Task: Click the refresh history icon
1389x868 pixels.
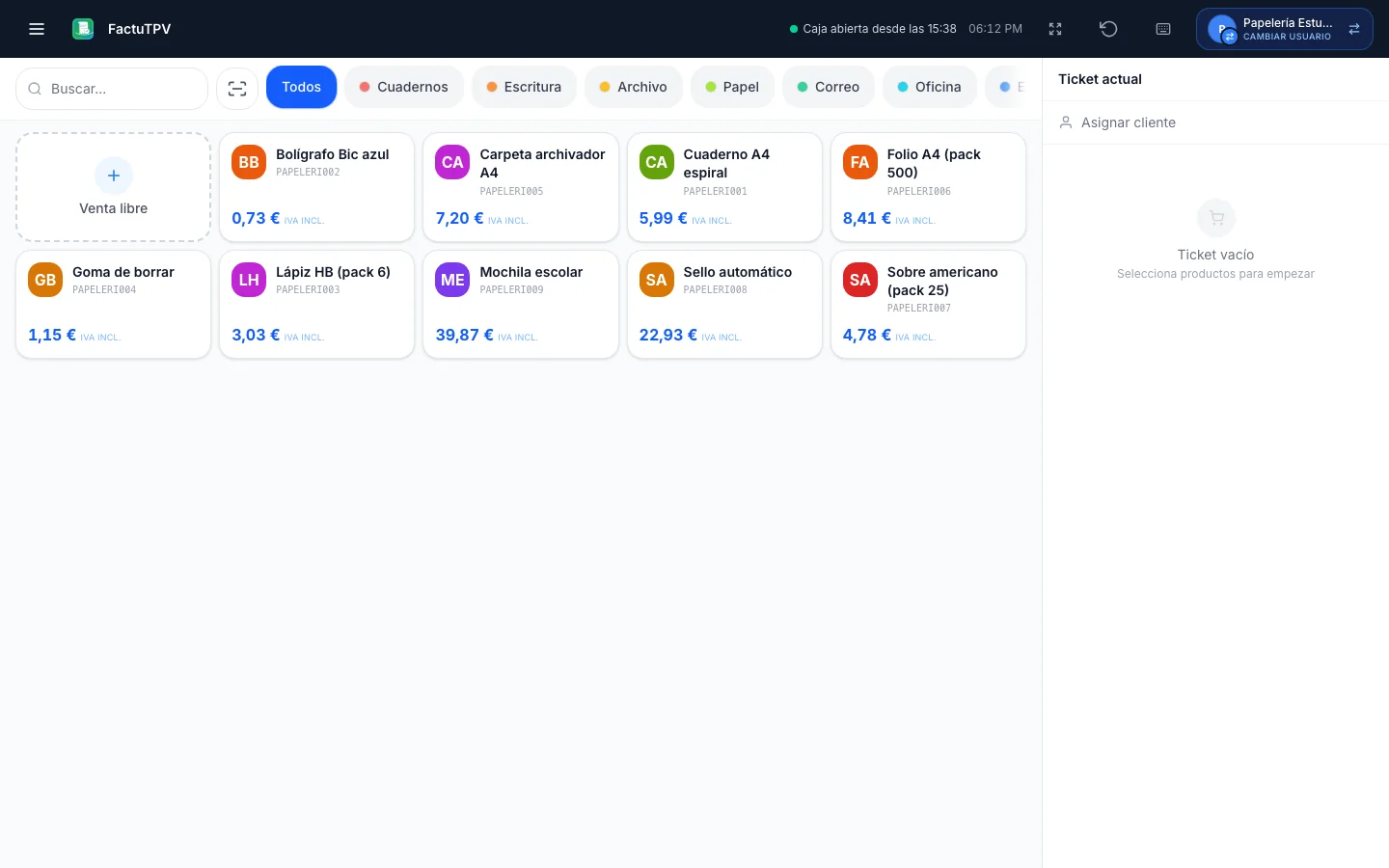Action: [x=1108, y=29]
